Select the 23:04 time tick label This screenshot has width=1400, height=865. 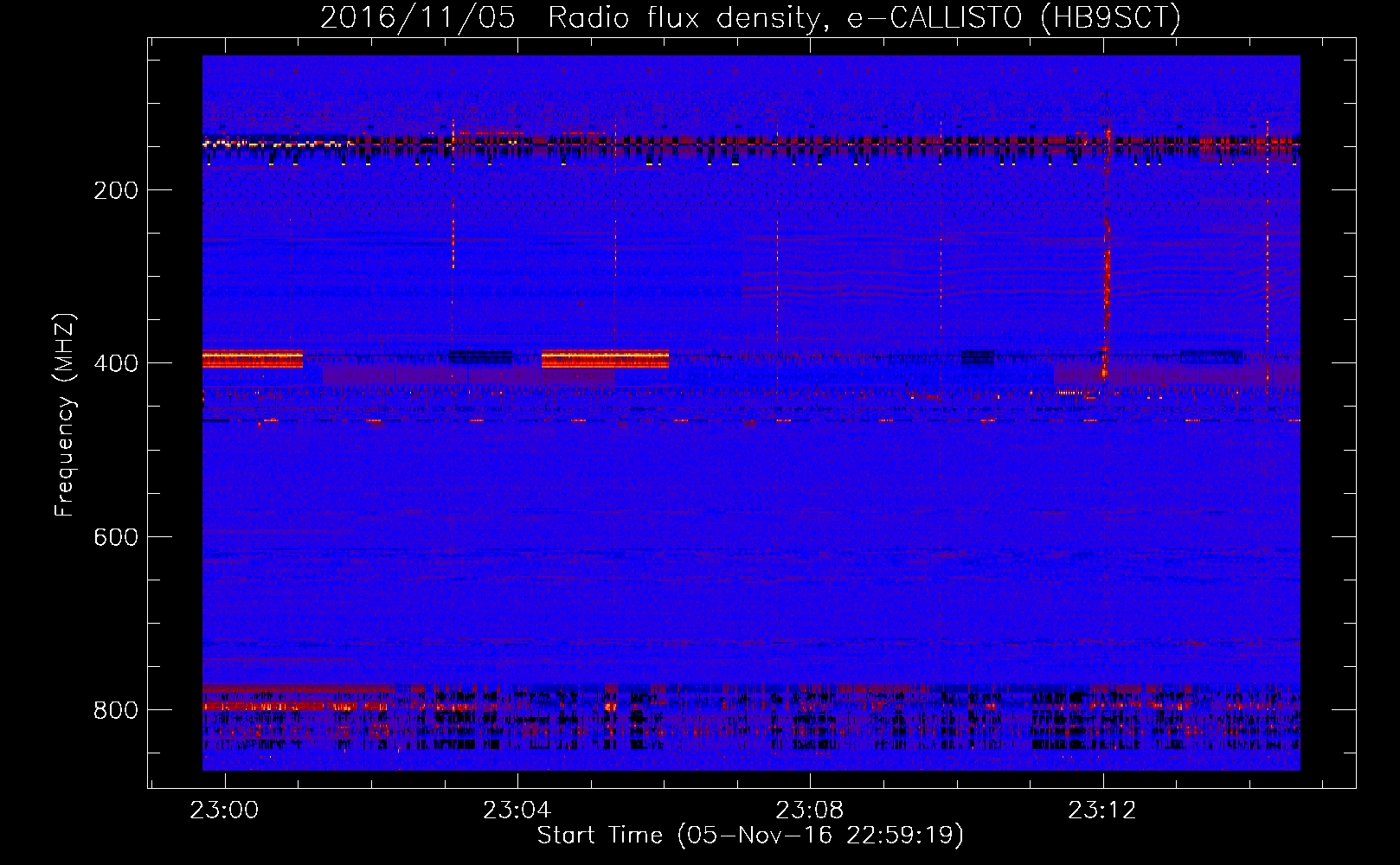[517, 811]
